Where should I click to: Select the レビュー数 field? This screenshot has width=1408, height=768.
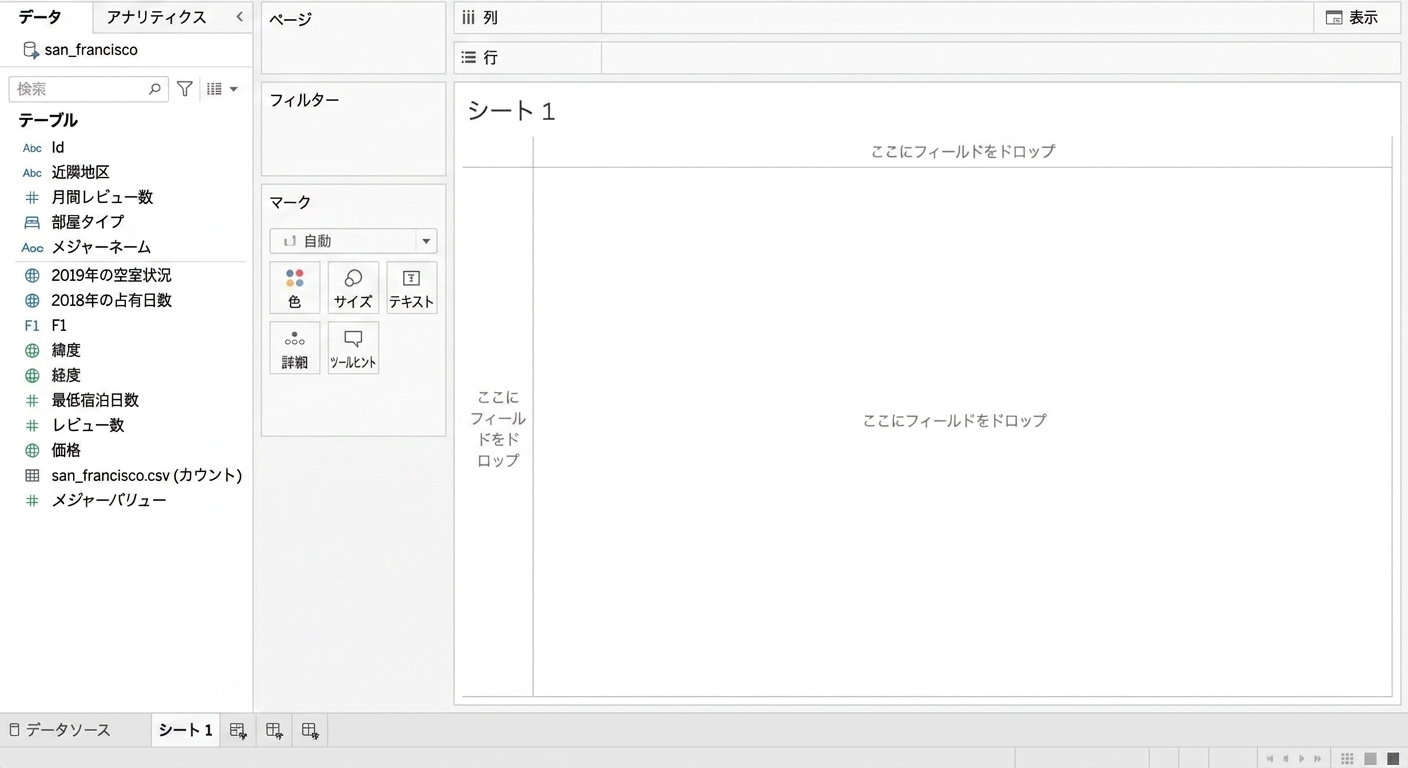click(x=88, y=426)
